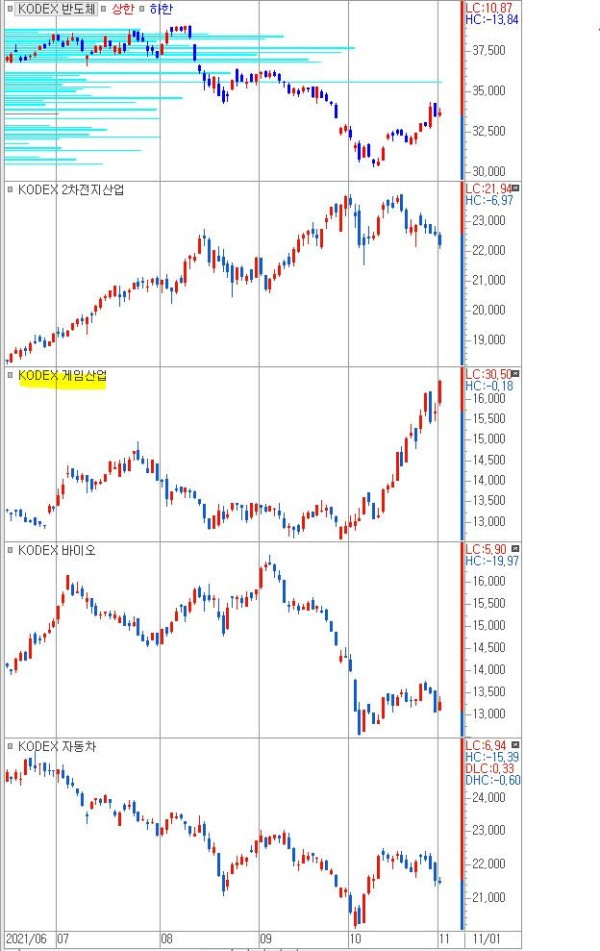
Task: Click the 37,500 price axis label
Action: [x=489, y=50]
